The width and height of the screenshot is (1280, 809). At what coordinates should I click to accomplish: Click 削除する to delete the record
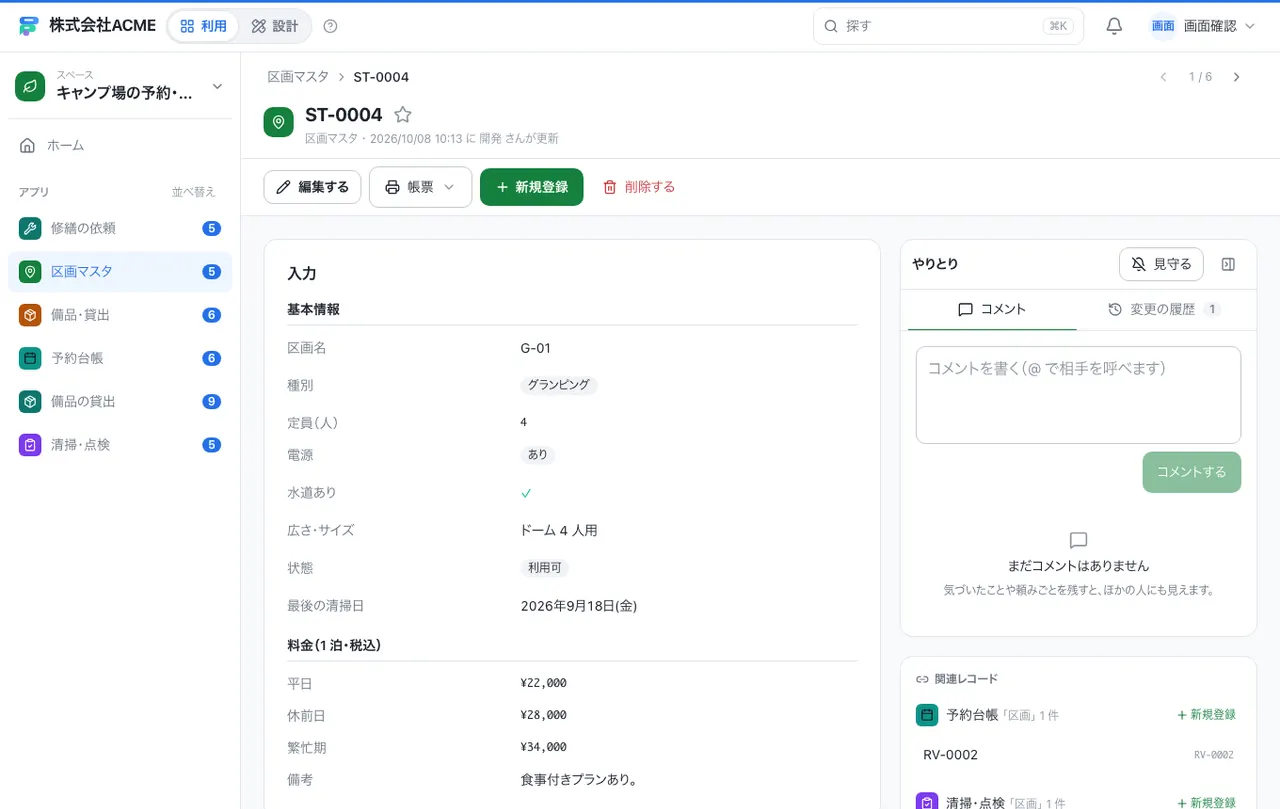[639, 187]
